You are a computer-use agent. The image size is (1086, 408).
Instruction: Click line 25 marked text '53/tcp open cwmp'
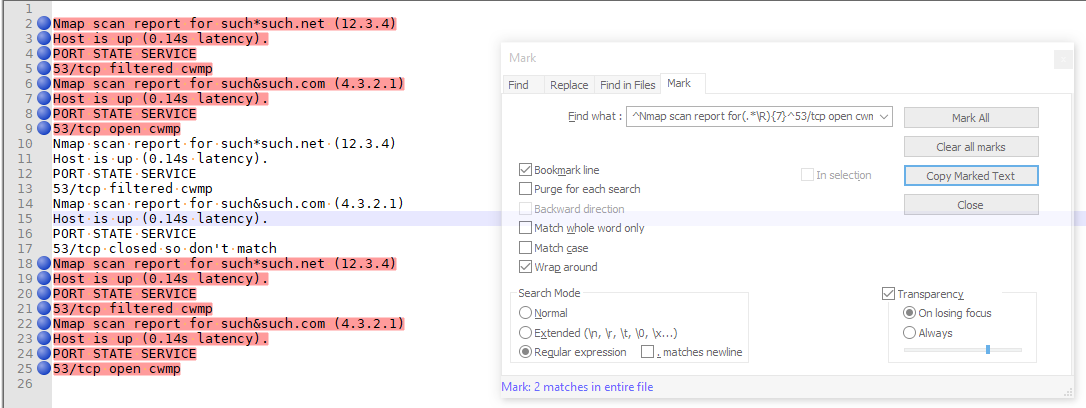click(116, 369)
